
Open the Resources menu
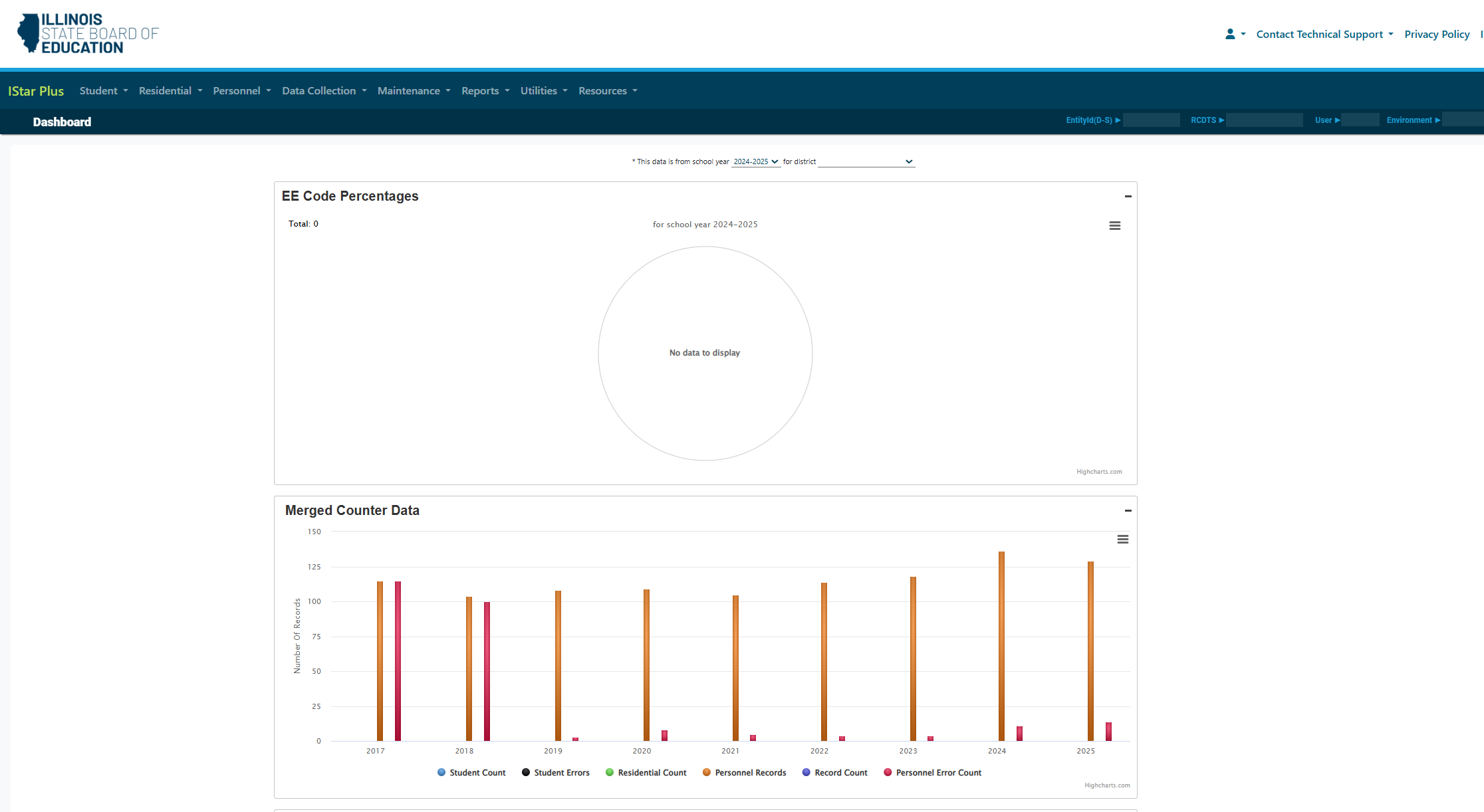pyautogui.click(x=608, y=90)
